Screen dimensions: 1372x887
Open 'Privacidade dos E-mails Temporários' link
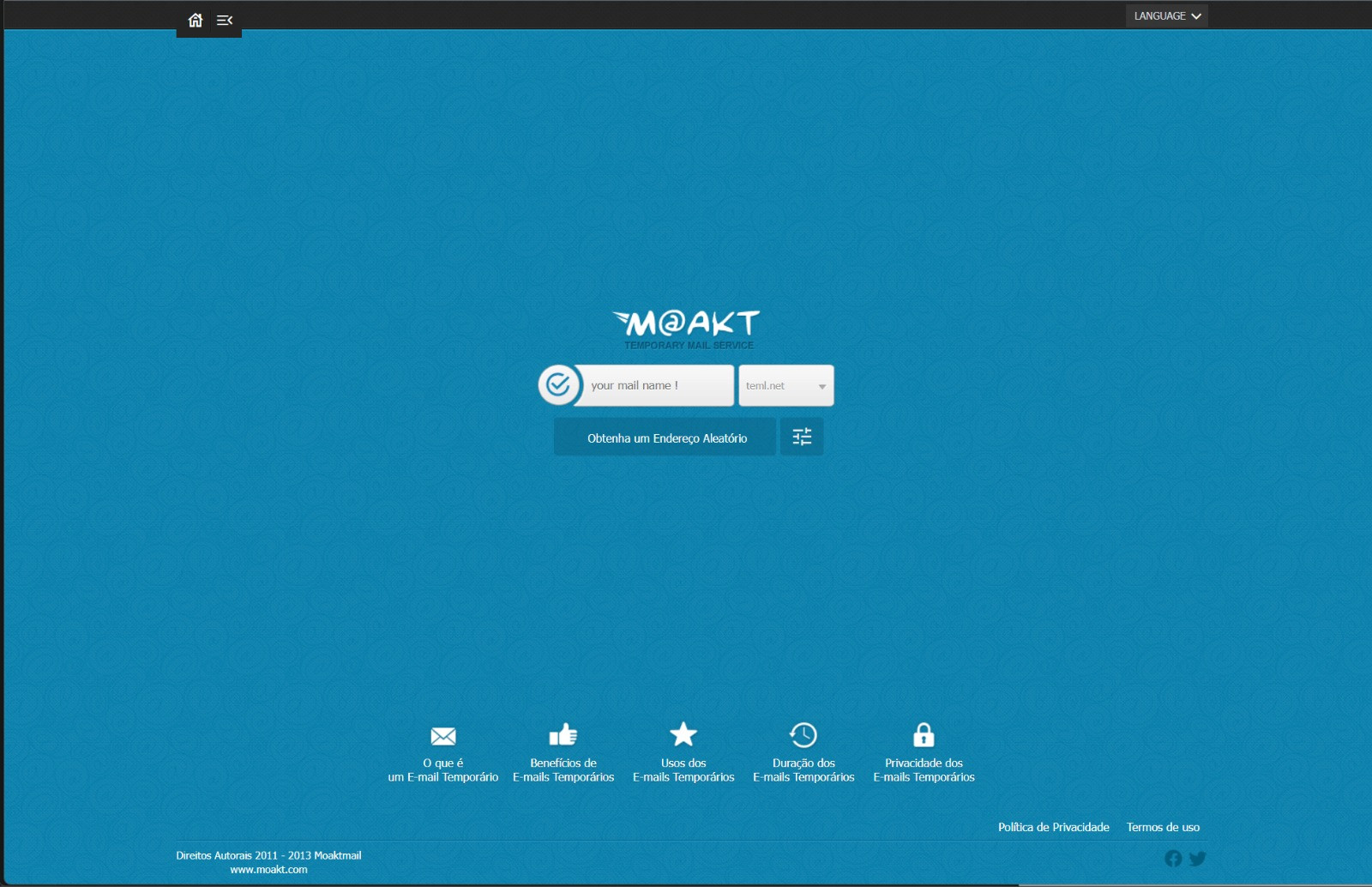tap(924, 770)
